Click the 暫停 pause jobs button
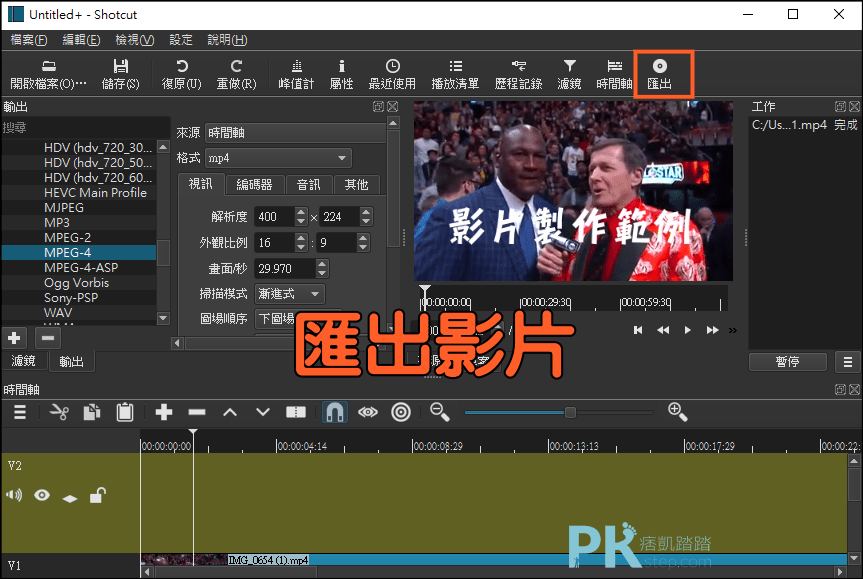The width and height of the screenshot is (863, 579). point(788,362)
